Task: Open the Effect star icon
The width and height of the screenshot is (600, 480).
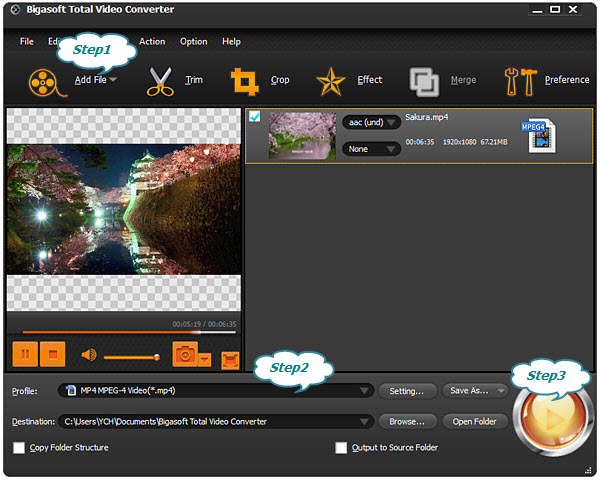Action: click(x=331, y=82)
